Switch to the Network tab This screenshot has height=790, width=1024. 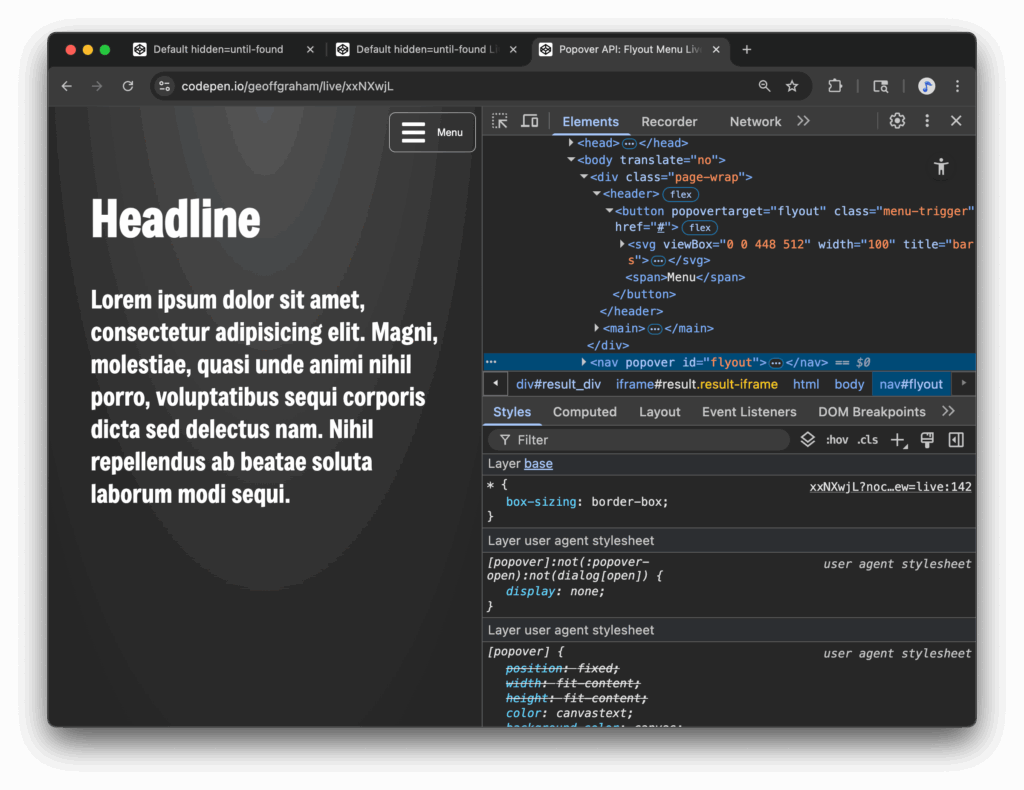coord(755,121)
